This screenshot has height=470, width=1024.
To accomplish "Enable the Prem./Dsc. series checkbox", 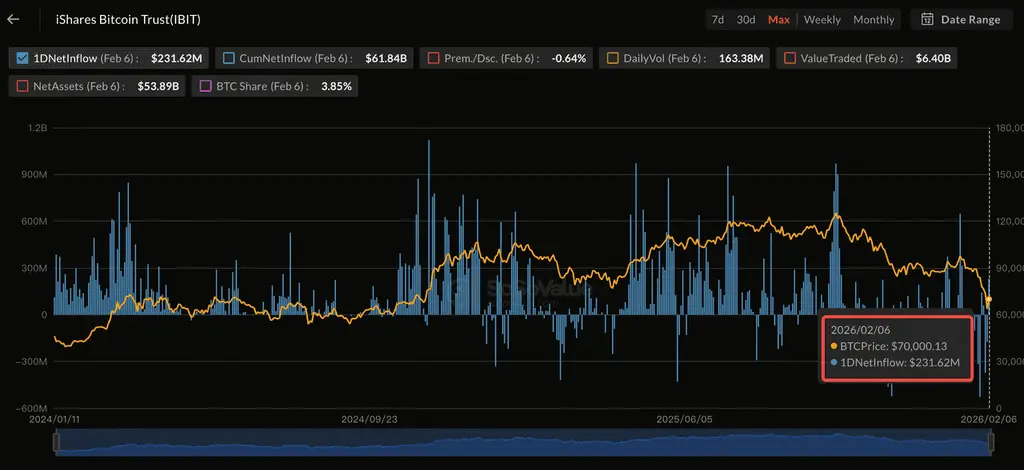I will click(433, 58).
